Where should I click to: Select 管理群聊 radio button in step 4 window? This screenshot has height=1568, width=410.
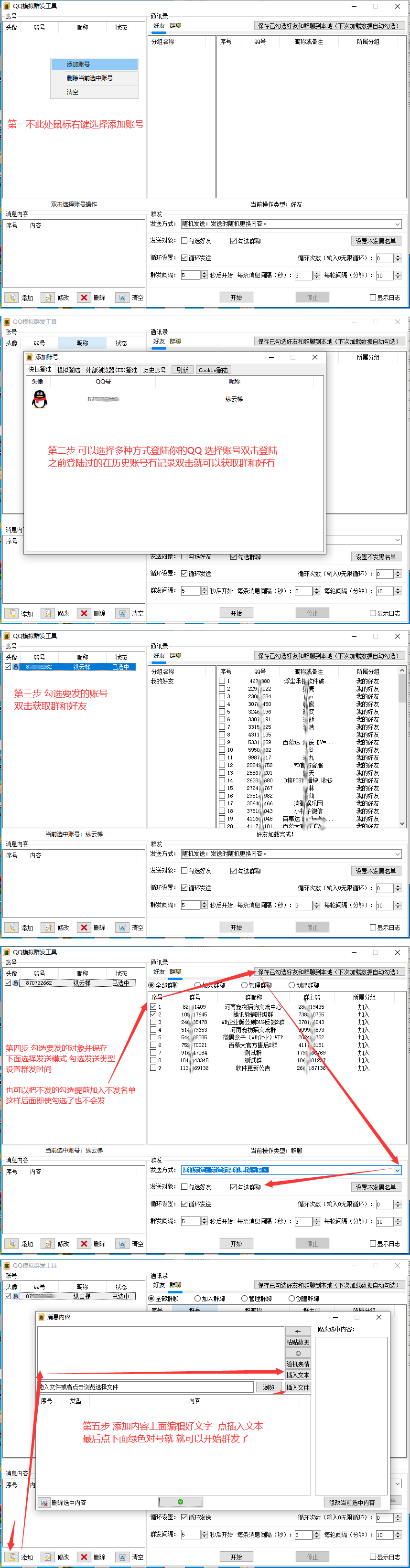pos(244,985)
